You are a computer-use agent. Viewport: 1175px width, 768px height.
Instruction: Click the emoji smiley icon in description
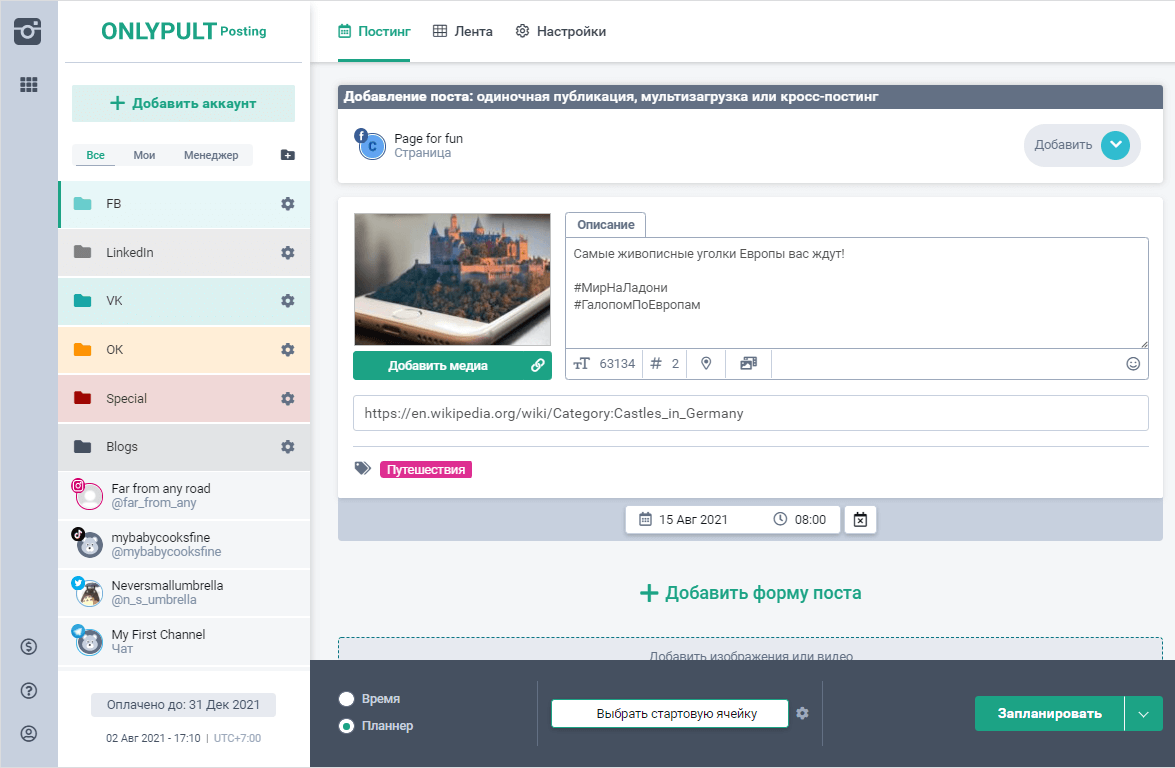[1133, 364]
